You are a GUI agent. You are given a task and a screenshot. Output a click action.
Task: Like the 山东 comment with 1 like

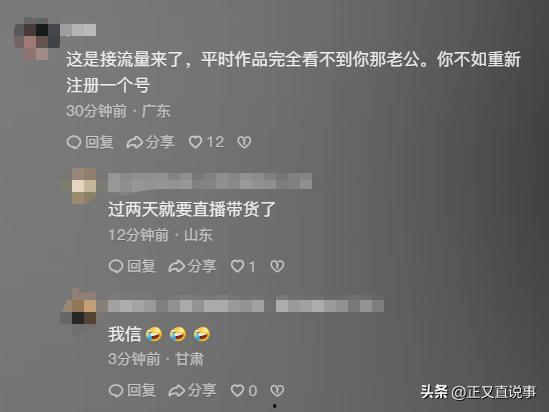243,266
